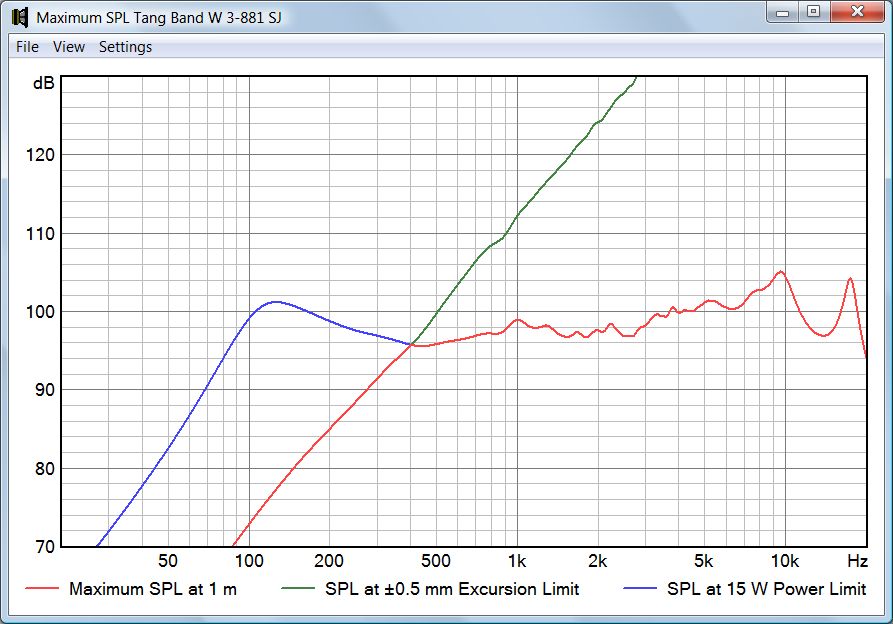Viewport: 893px width, 624px height.
Task: Click the 200 frequency axis label
Action: (x=329, y=561)
